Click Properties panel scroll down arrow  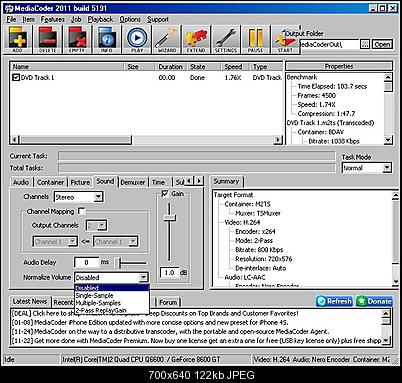(388, 140)
